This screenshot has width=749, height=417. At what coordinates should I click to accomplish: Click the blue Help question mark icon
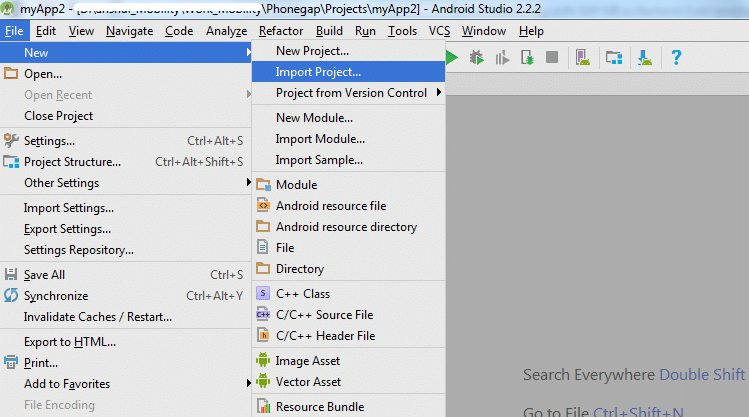[676, 58]
